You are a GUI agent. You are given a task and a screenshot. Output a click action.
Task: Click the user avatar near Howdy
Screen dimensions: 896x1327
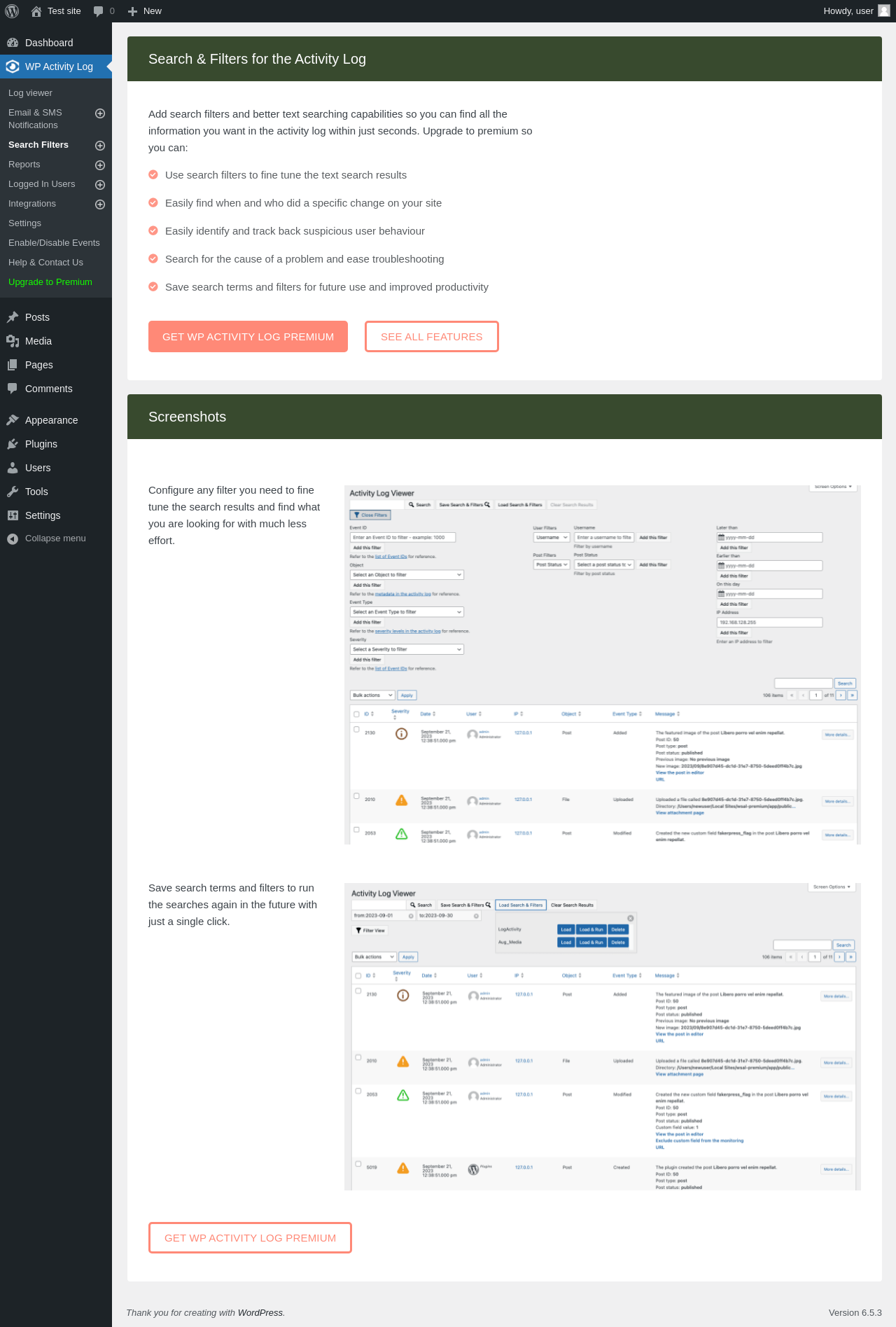pyautogui.click(x=884, y=11)
